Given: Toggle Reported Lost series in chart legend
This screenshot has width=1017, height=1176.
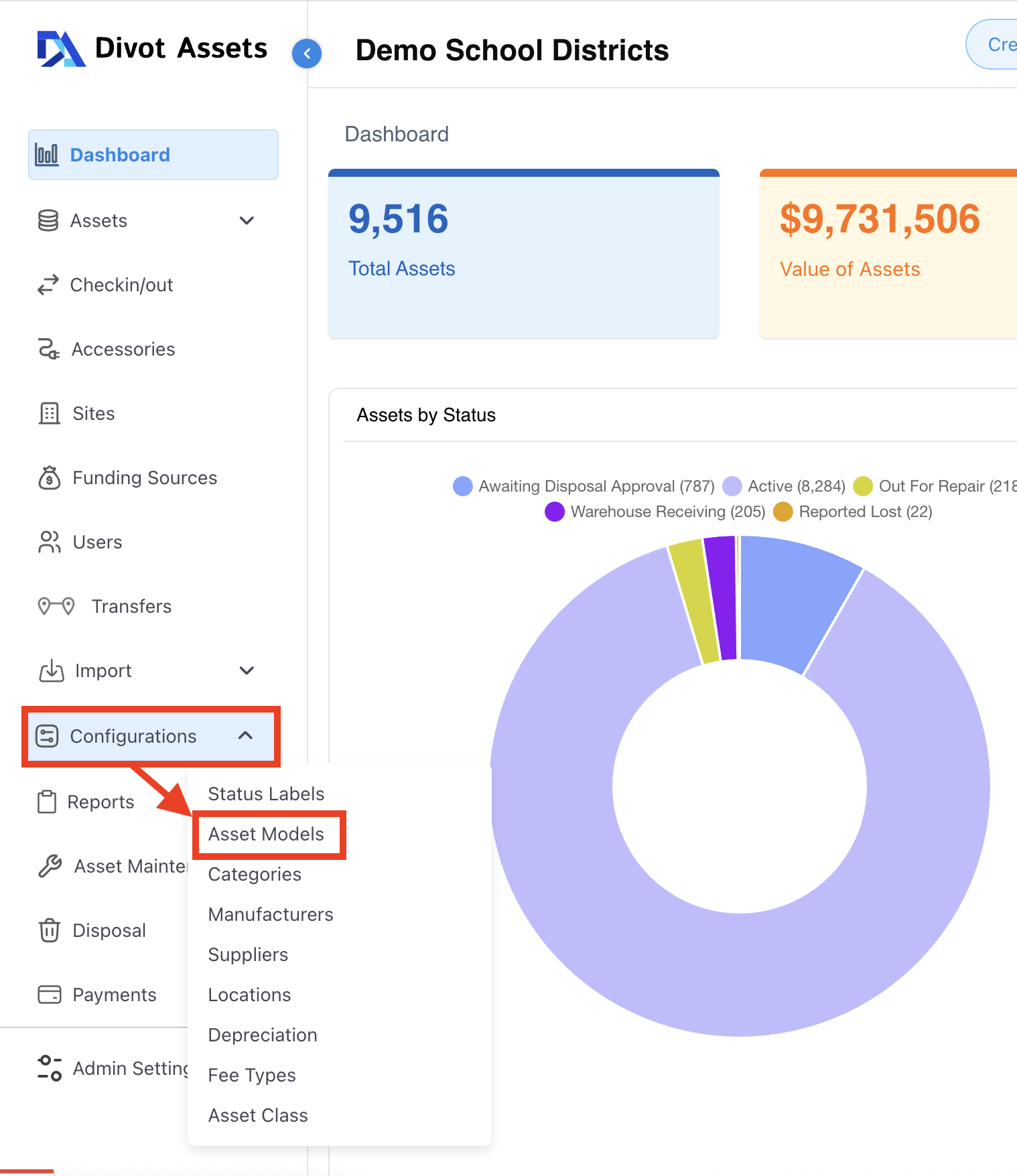Looking at the screenshot, I should point(853,512).
